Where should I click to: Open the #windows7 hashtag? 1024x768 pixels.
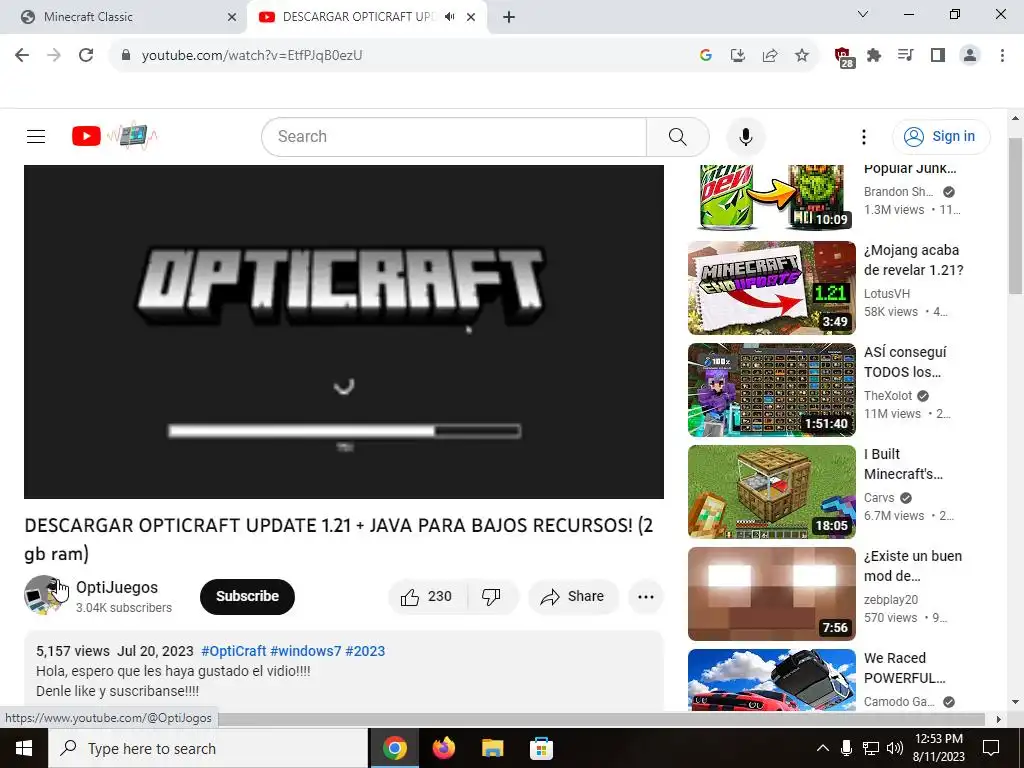pos(306,651)
